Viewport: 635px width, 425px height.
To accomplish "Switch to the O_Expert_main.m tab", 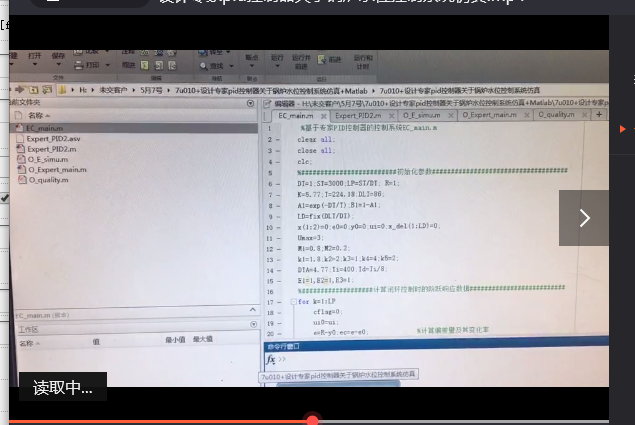I will (x=489, y=115).
